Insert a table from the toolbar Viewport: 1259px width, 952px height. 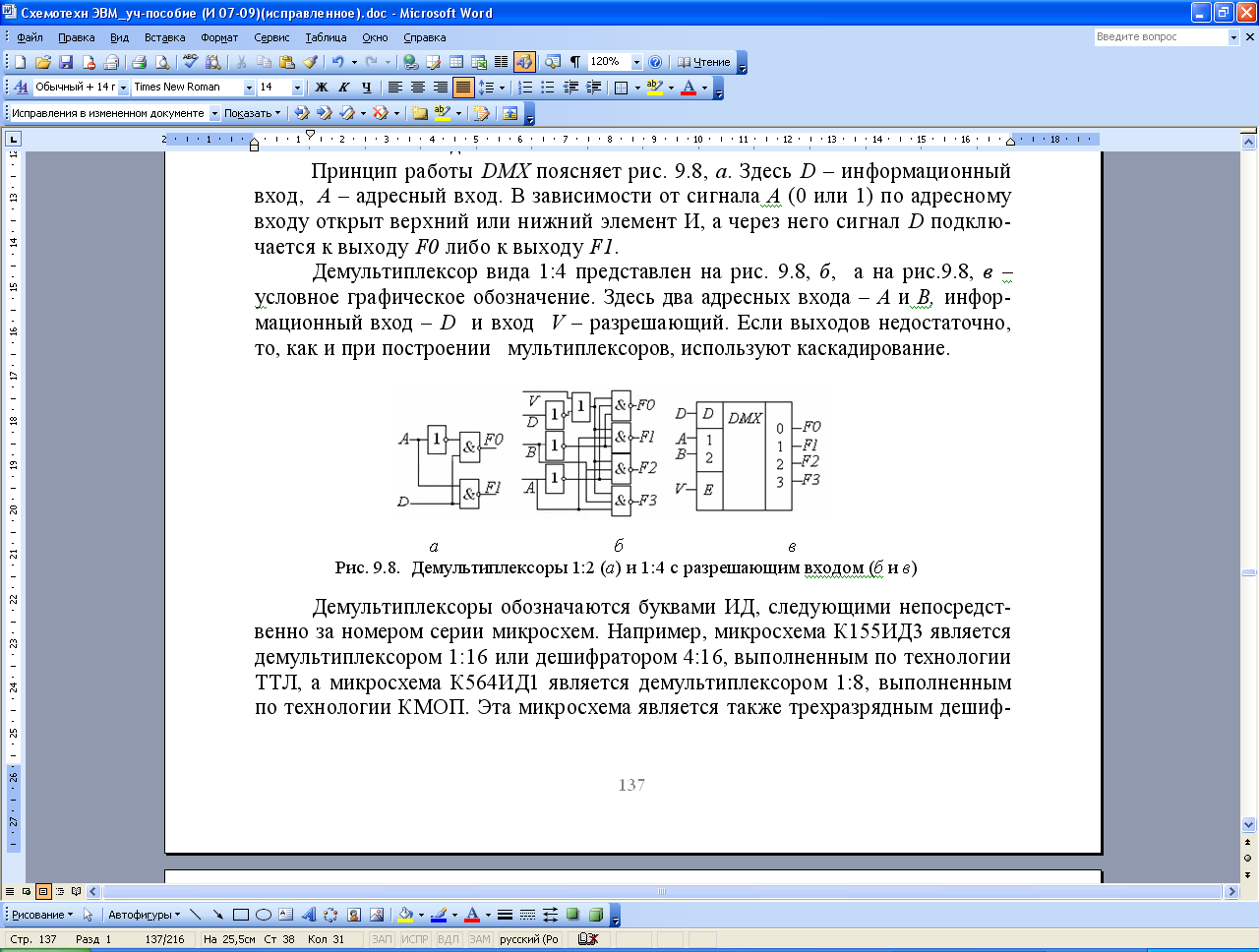coord(456,62)
